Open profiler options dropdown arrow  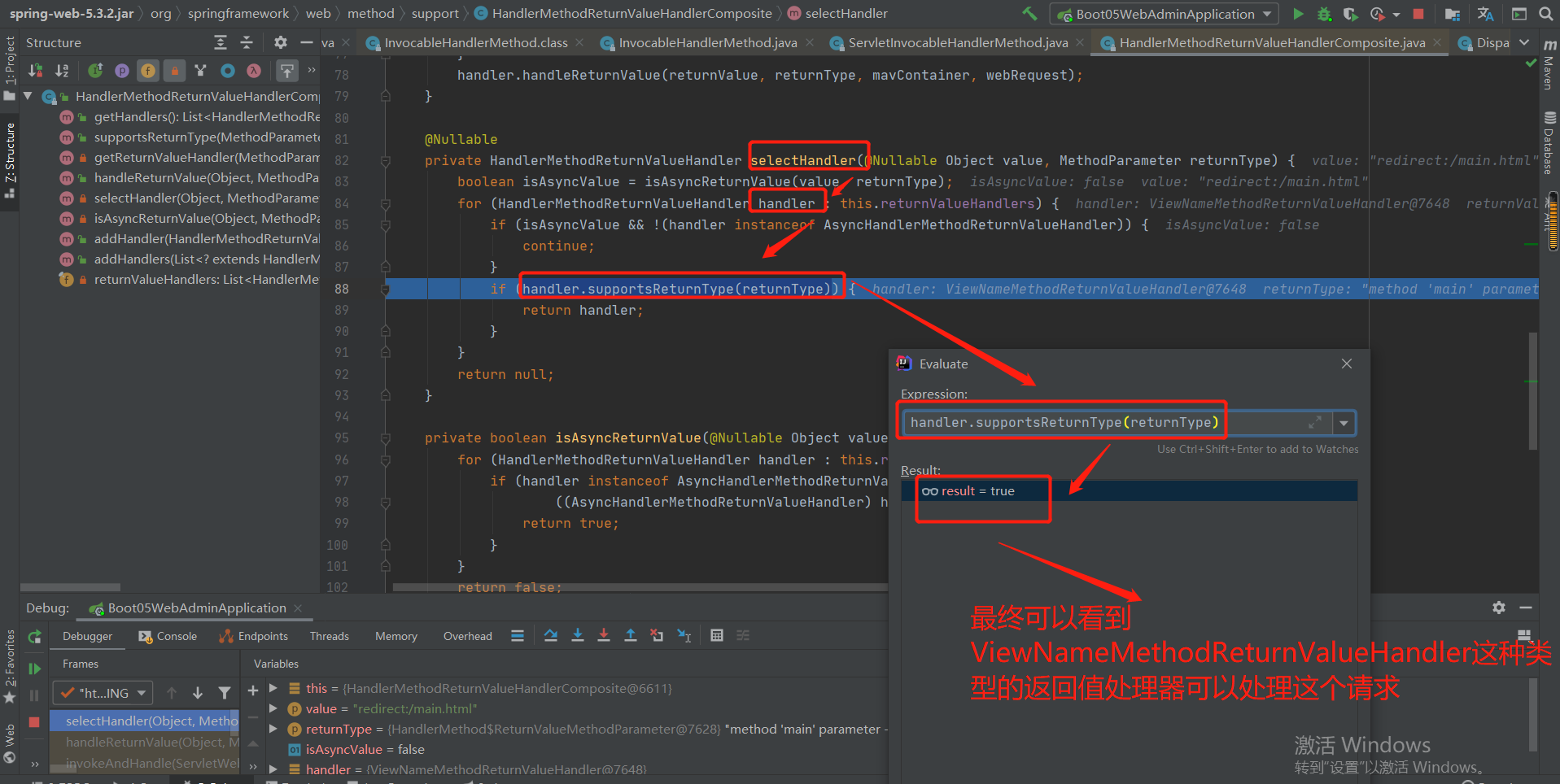click(x=1396, y=14)
